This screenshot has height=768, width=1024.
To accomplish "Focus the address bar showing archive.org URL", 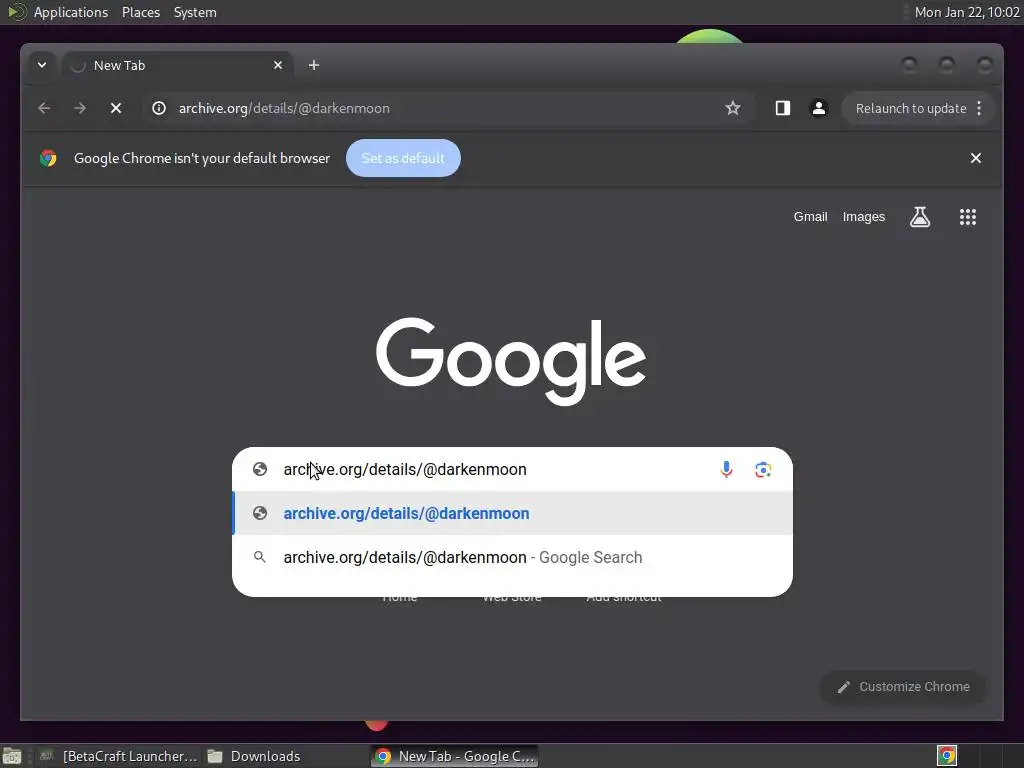I will tap(447, 108).
